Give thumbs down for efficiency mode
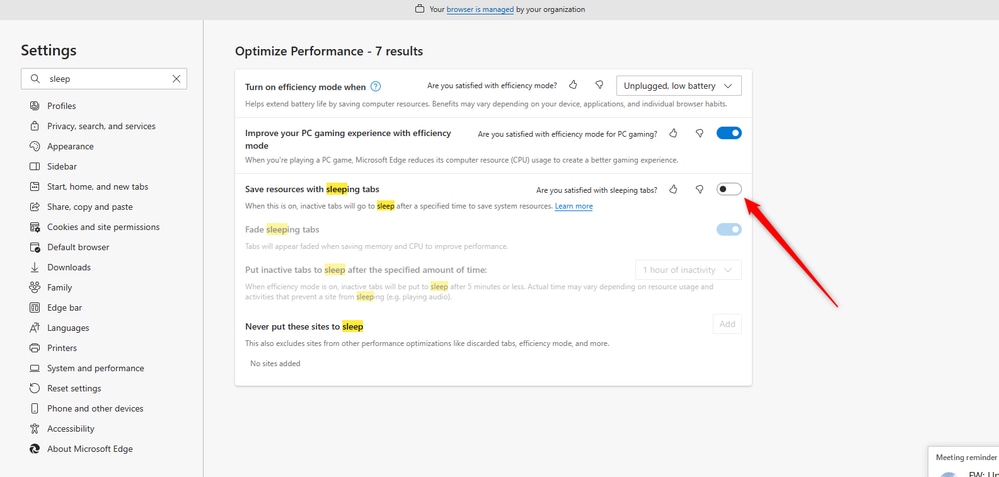999x477 pixels. pos(599,85)
